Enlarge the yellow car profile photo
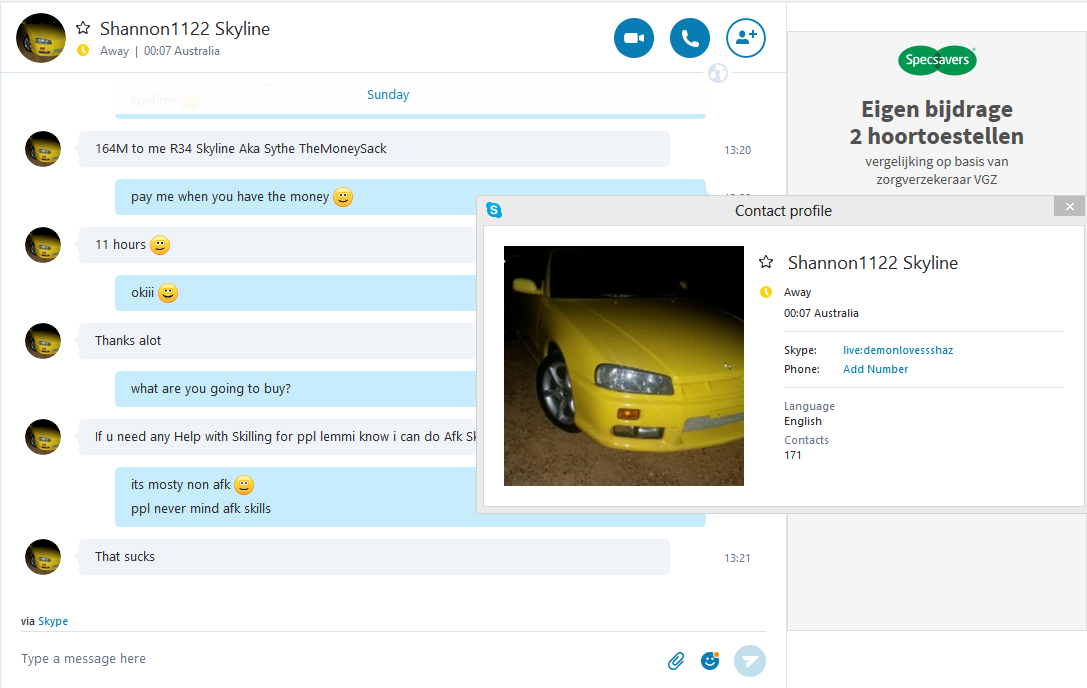 [x=624, y=366]
